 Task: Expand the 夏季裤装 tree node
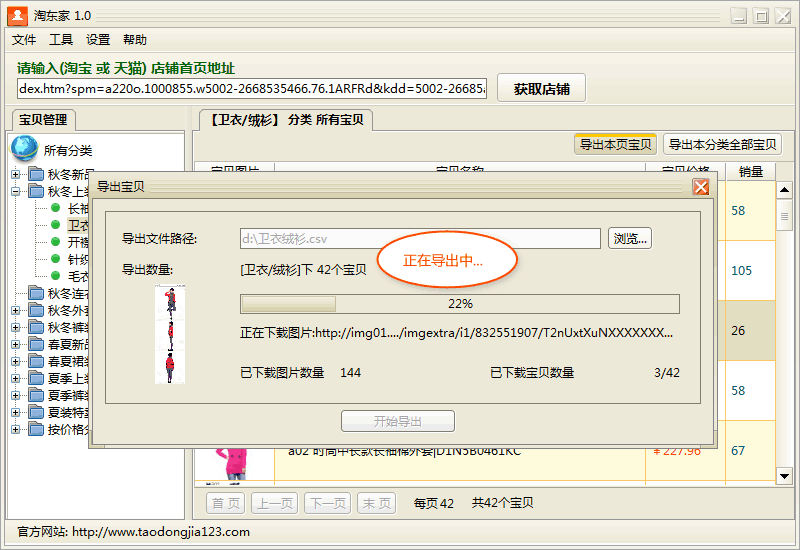(x=16, y=395)
